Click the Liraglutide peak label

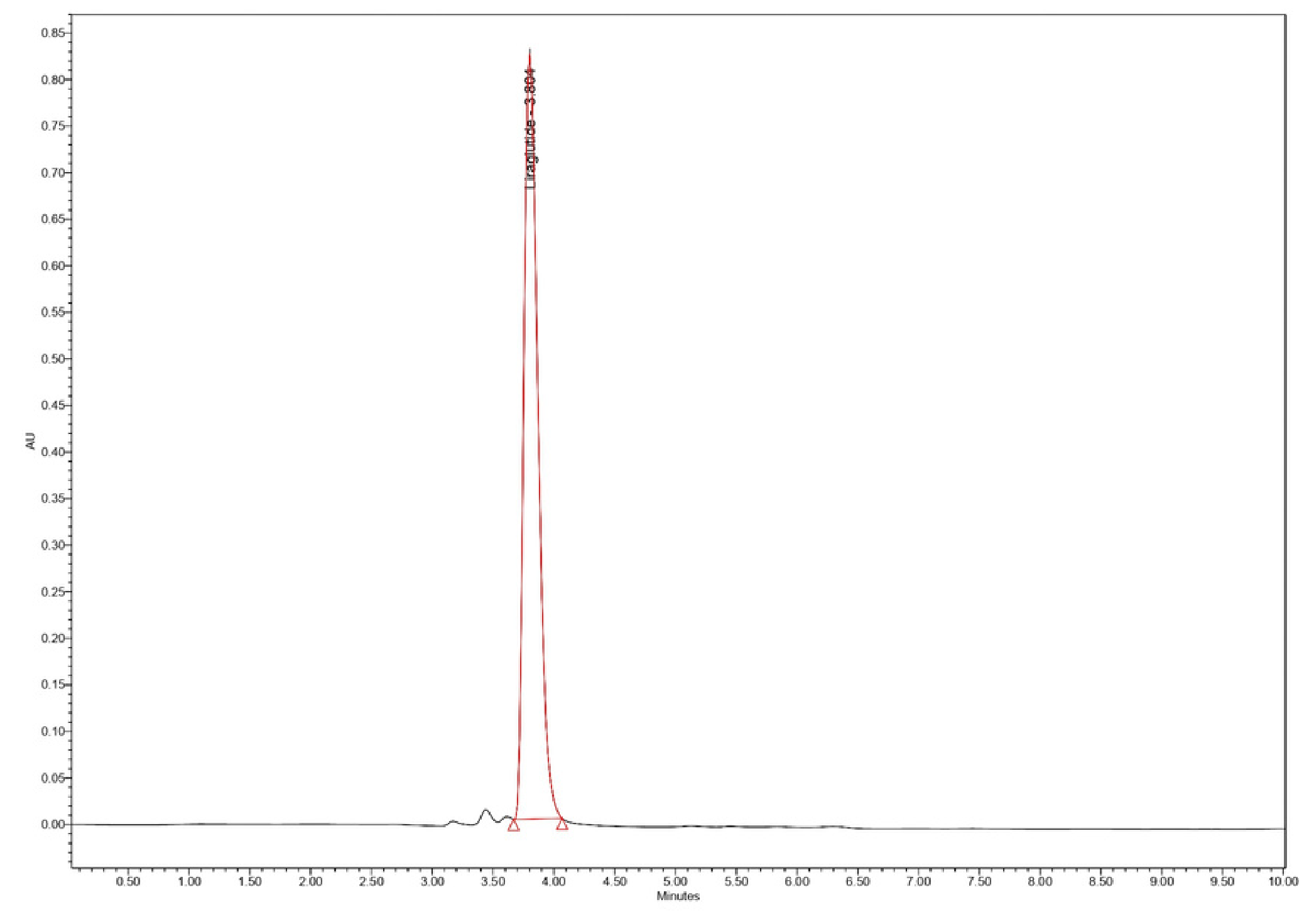pos(531,128)
